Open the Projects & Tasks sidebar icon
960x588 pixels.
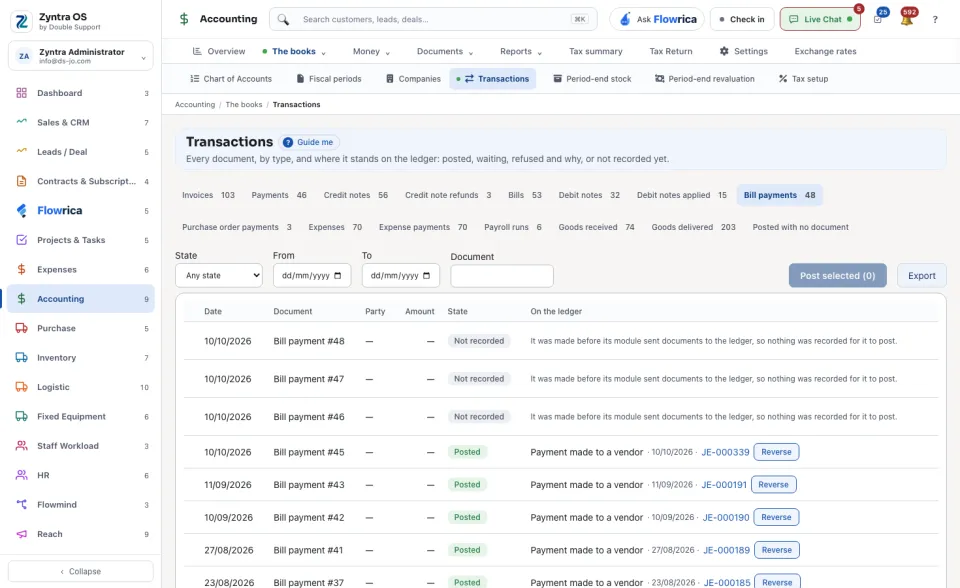pos(21,240)
